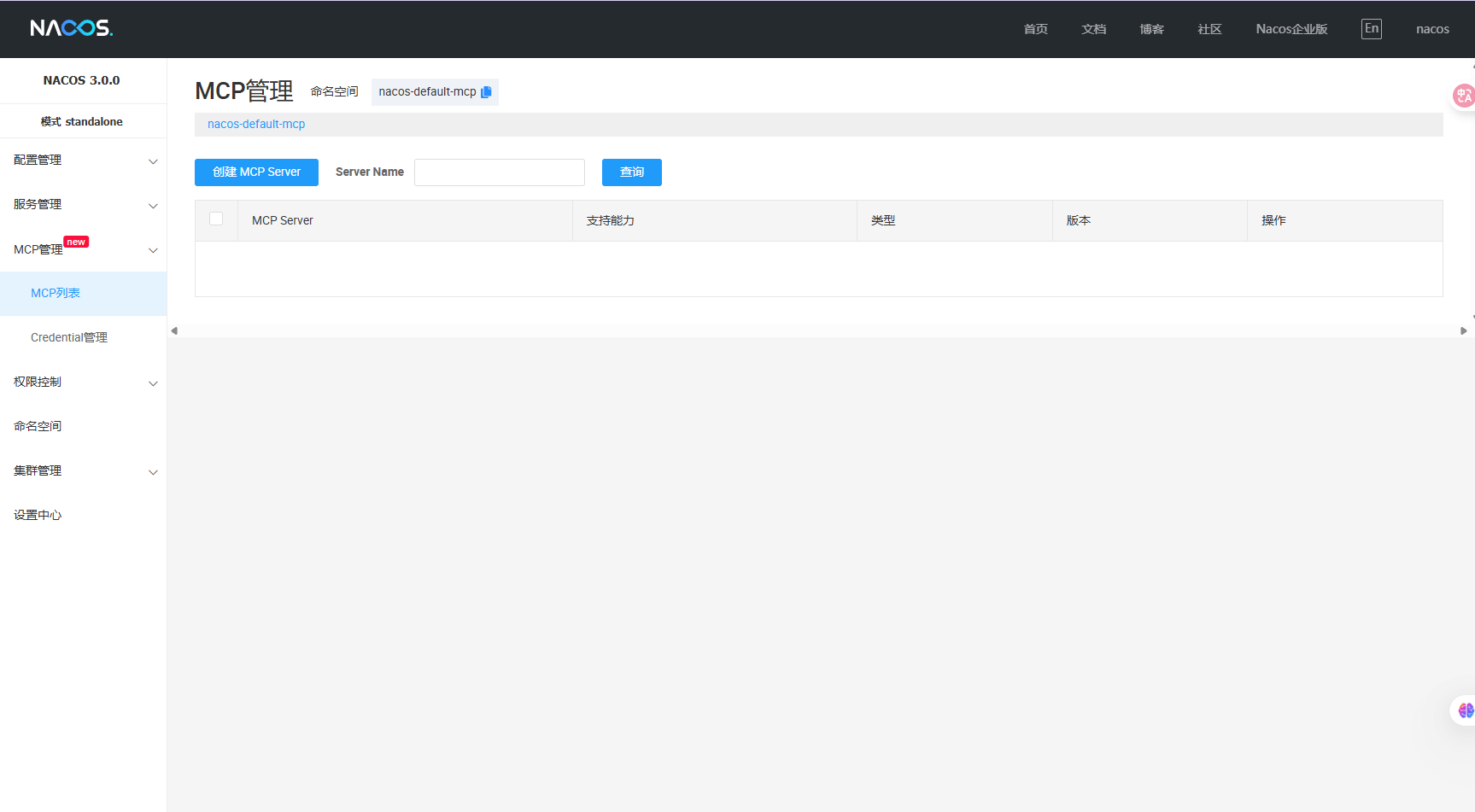Open 社区 in the top navigation
Image resolution: width=1475 pixels, height=812 pixels.
[1209, 29]
